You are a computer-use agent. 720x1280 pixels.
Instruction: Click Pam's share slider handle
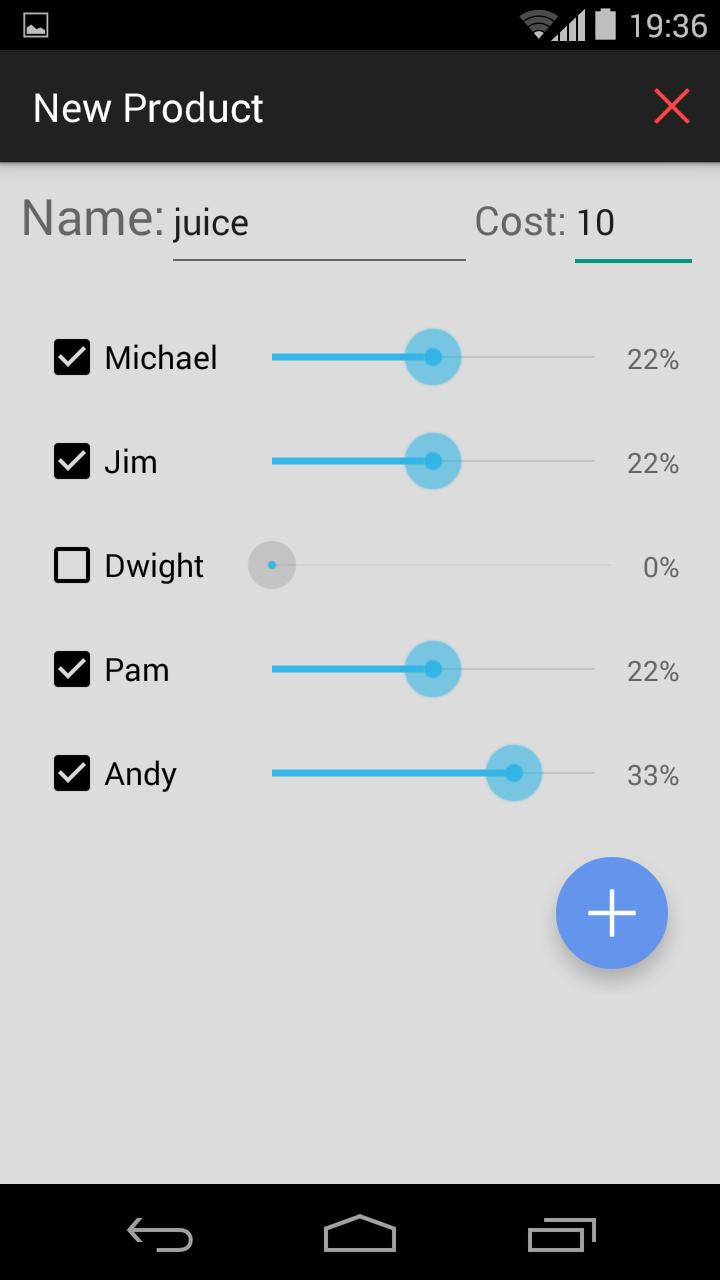(x=433, y=669)
